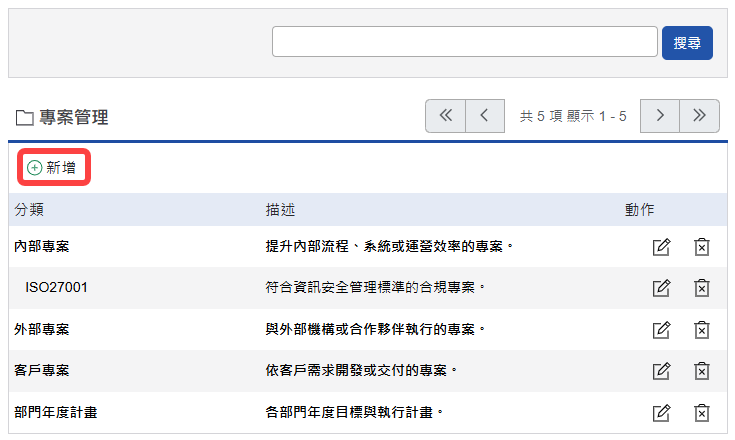
Task: Open edit for 外部專案 row
Action: pos(661,329)
